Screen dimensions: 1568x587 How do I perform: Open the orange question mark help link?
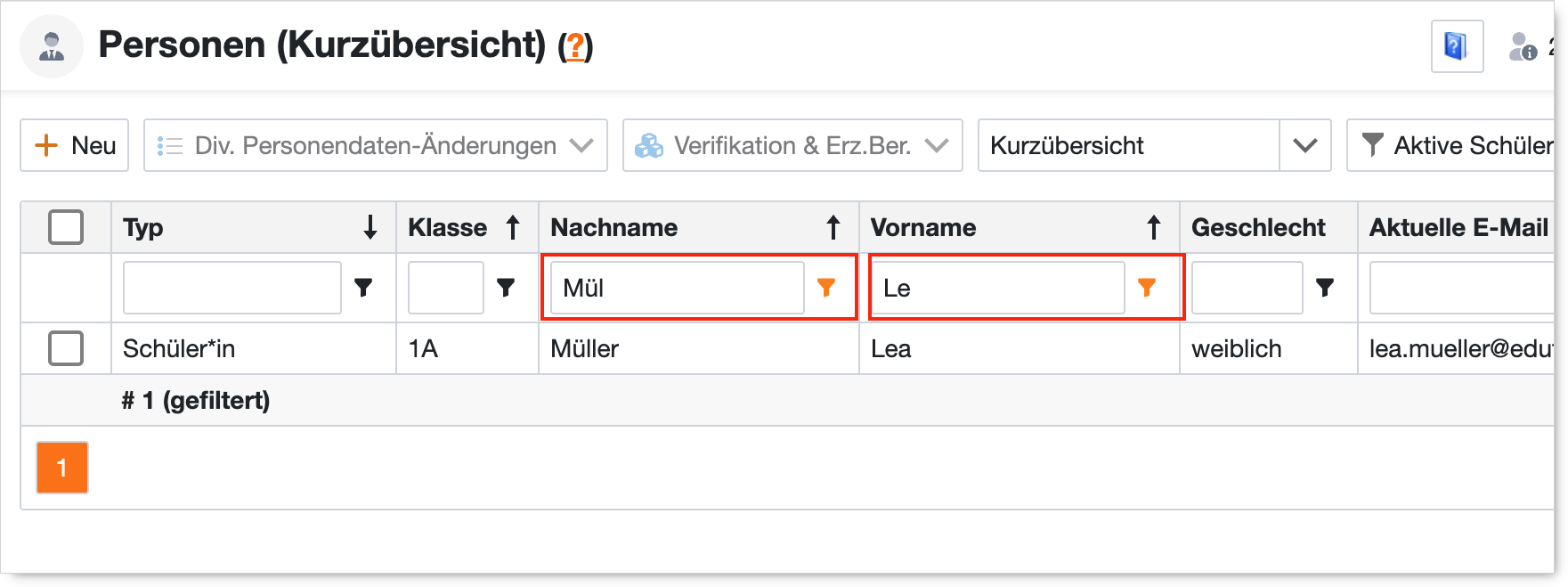pyautogui.click(x=575, y=45)
